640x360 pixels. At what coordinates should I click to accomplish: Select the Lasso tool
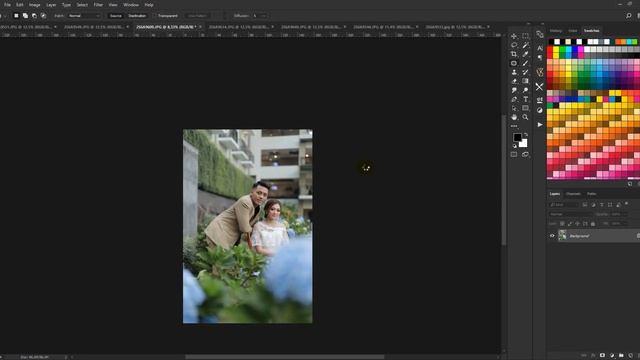(x=514, y=45)
